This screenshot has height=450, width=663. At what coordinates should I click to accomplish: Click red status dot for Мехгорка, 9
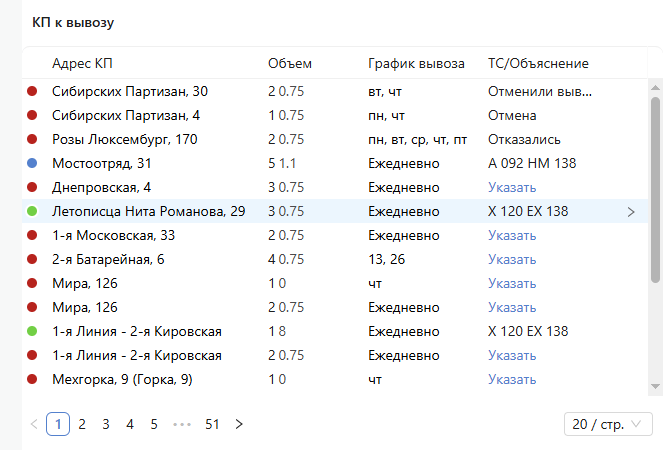[x=32, y=379]
